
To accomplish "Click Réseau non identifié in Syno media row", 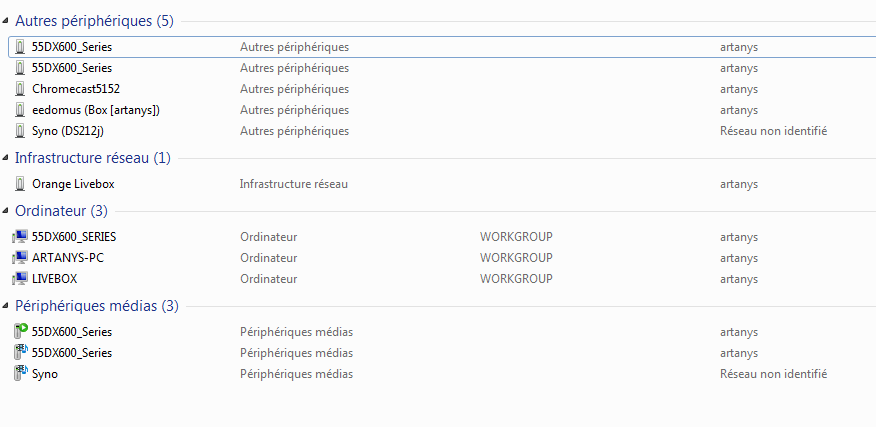I will point(774,374).
